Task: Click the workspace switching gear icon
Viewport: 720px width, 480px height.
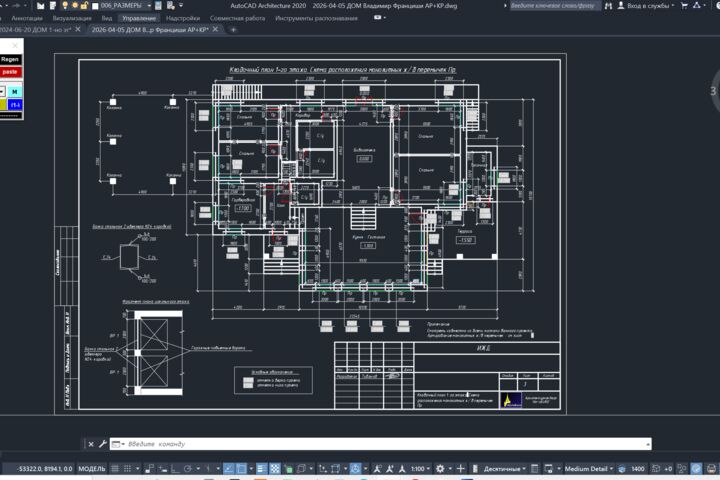Action: coord(440,469)
